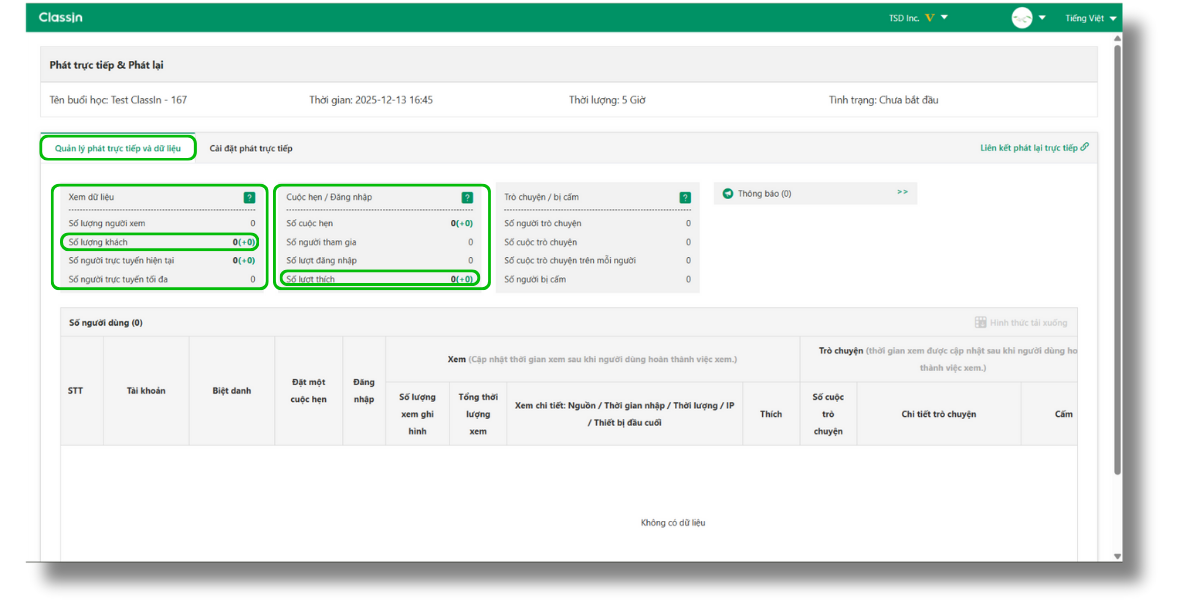The width and height of the screenshot is (1187, 606).
Task: Select Quản lý phát trực tiếp và dữ liệu tab
Action: point(118,149)
